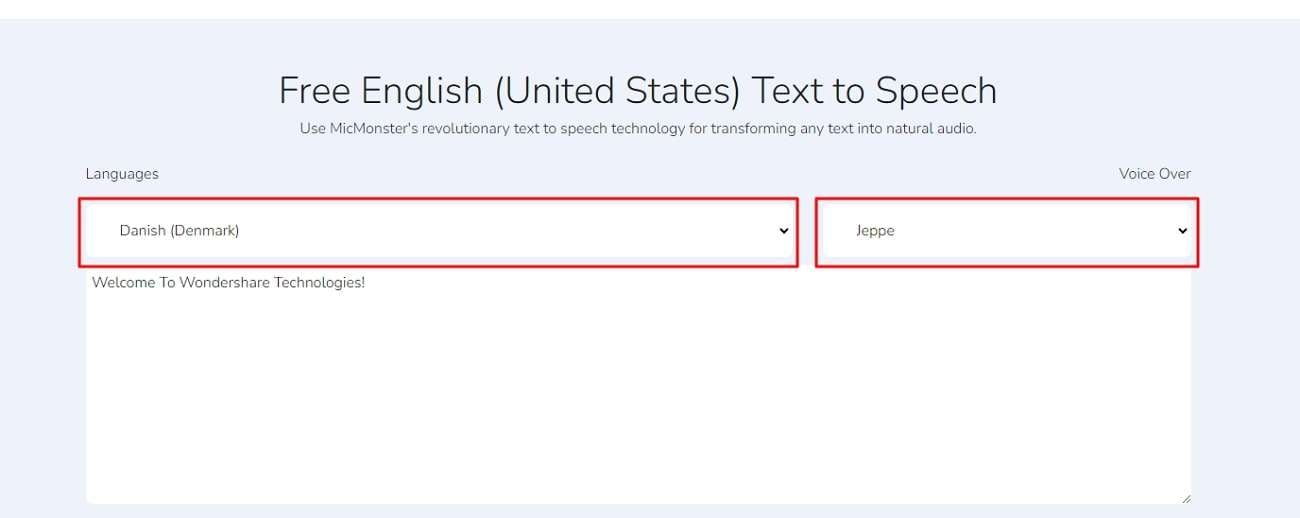This screenshot has height=518, width=1300.
Task: Click the arrow on the Jeppe voice selector
Action: [1182, 231]
